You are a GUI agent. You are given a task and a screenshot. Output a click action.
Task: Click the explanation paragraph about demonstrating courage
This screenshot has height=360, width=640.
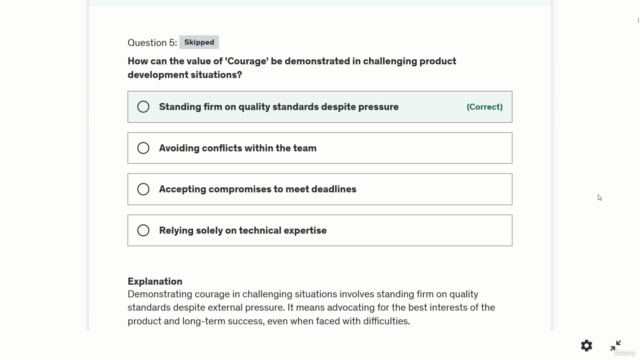pos(311,308)
